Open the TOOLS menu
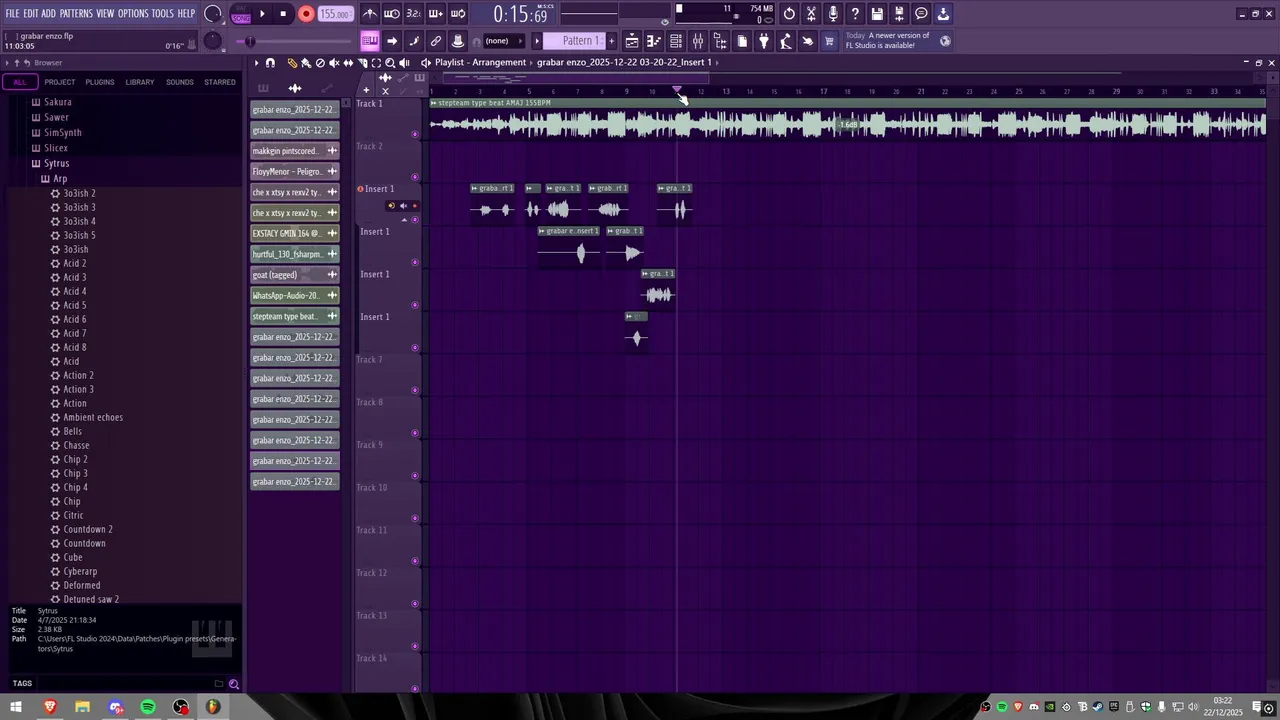1280x720 pixels. pos(163,14)
